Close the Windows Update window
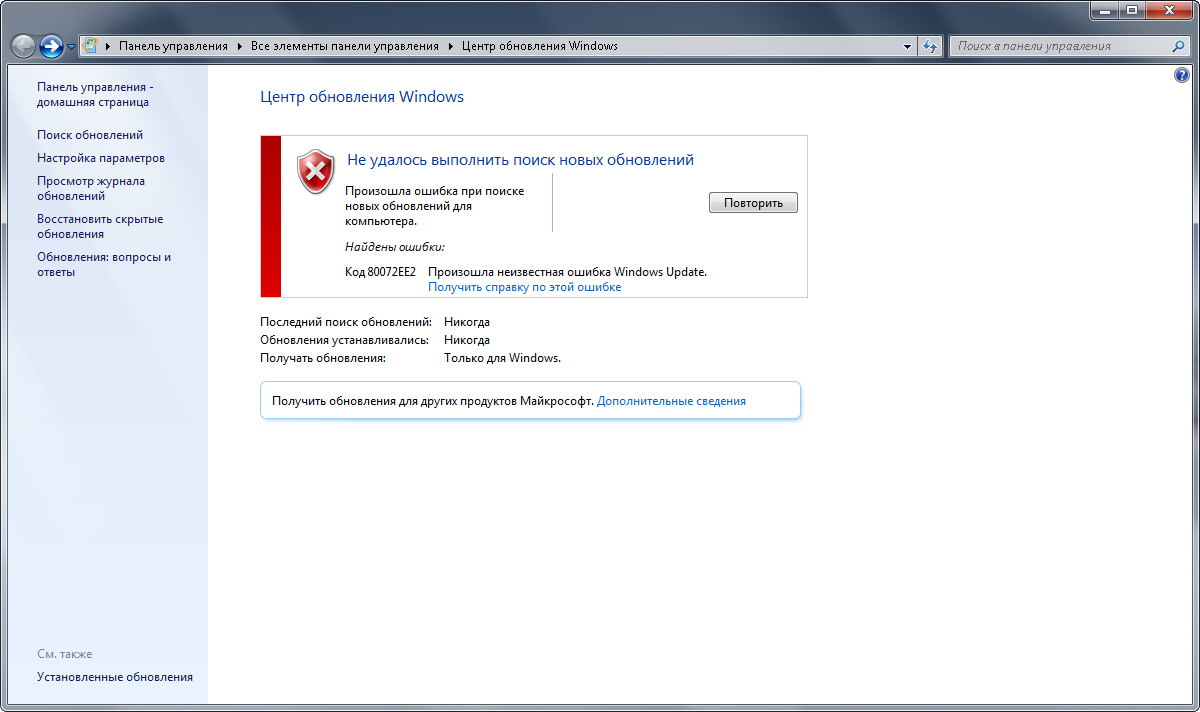Image resolution: width=1200 pixels, height=712 pixels. (1168, 10)
